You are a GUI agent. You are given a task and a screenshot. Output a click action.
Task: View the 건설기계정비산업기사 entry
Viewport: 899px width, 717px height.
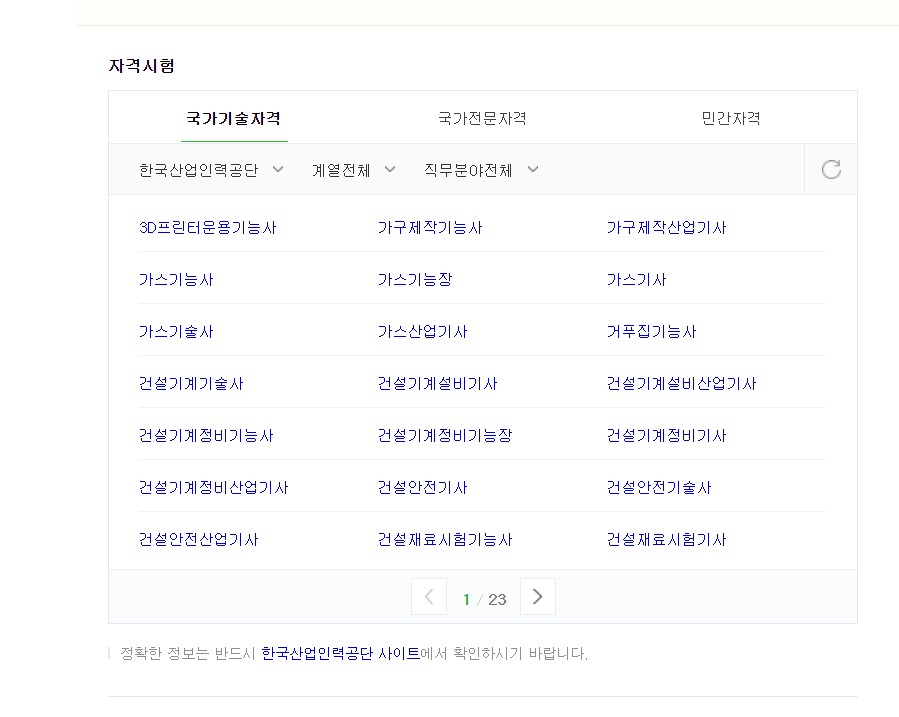pos(213,488)
